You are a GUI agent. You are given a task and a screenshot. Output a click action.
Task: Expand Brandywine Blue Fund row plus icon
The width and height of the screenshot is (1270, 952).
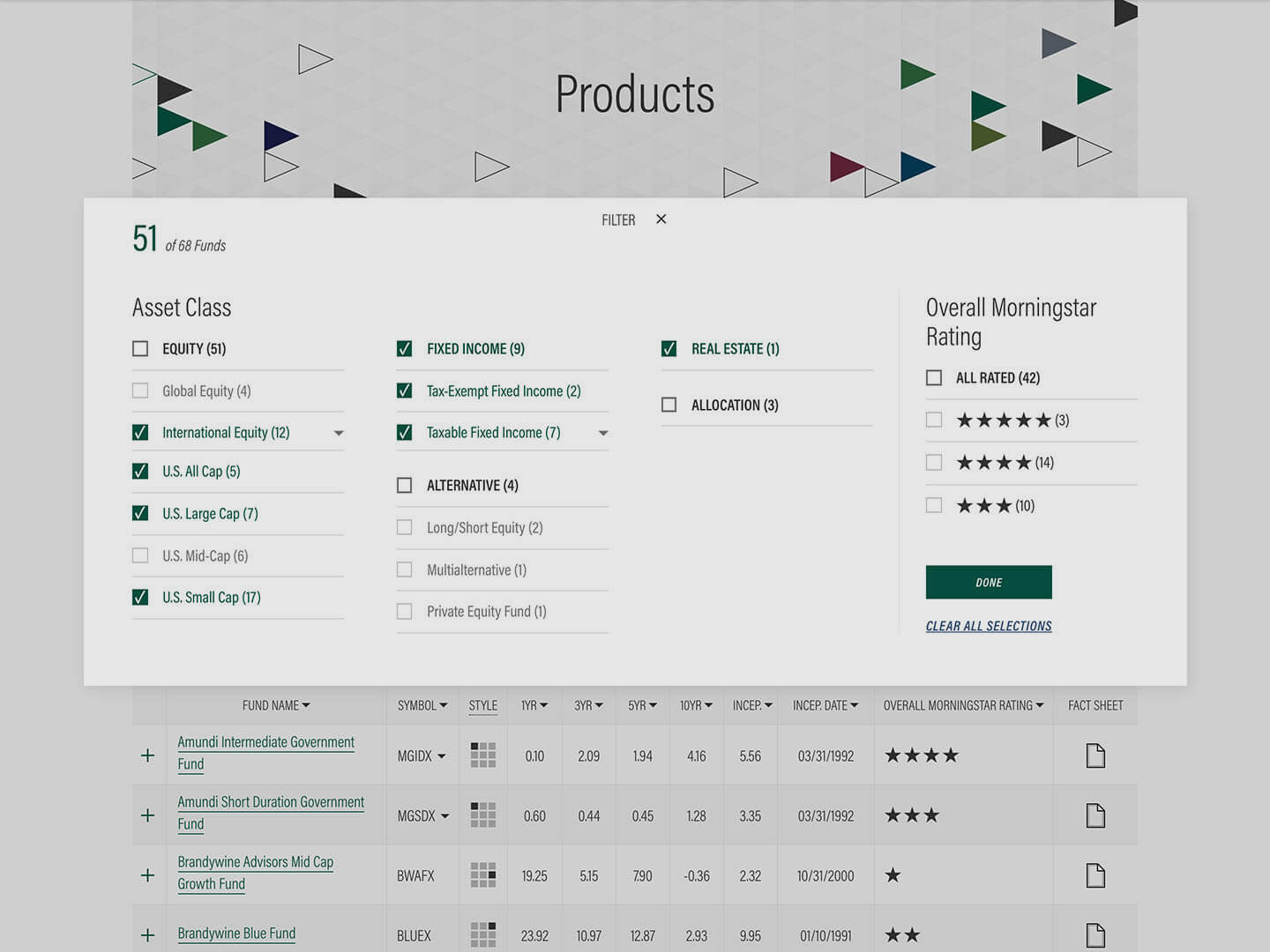(x=147, y=935)
